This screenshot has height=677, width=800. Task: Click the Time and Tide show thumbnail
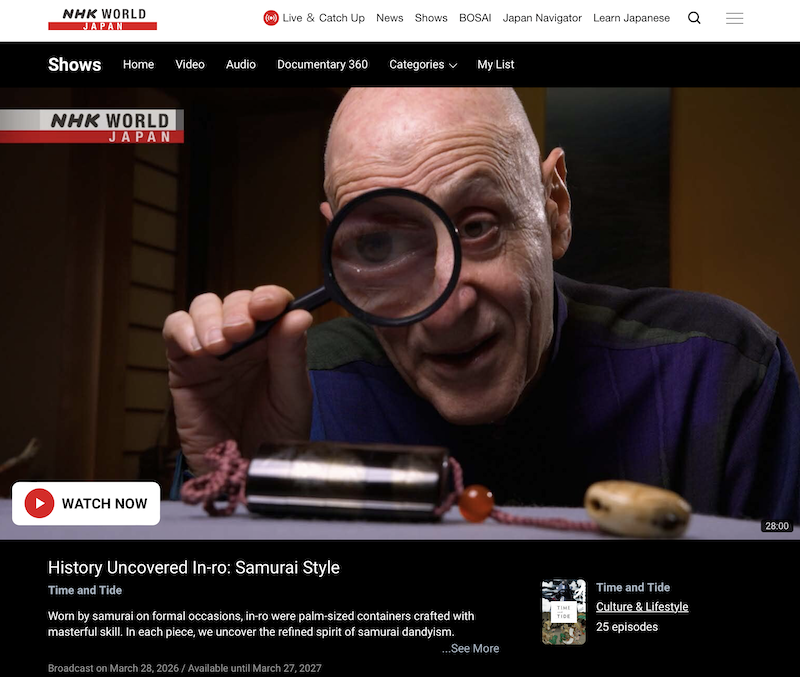pyautogui.click(x=564, y=612)
